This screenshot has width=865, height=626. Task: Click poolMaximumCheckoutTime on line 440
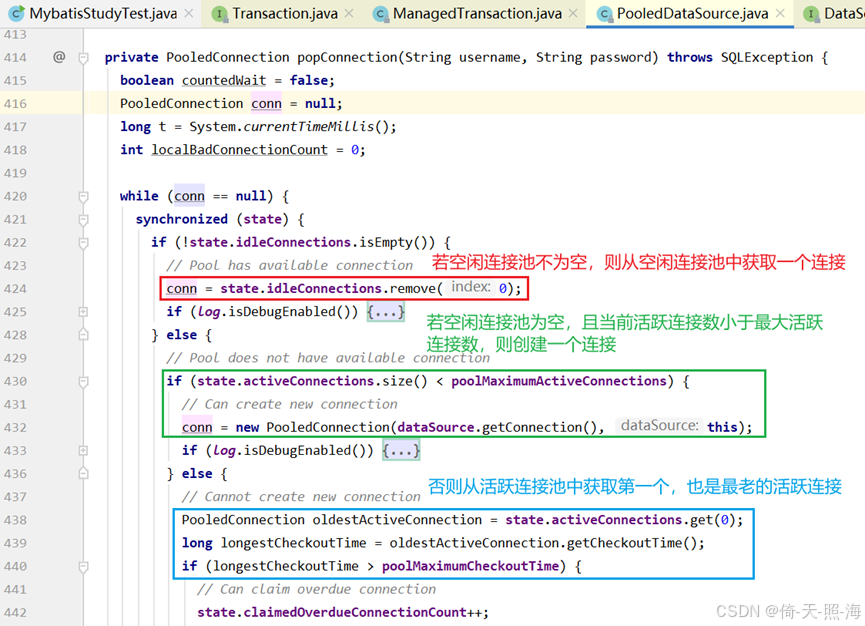[470, 566]
